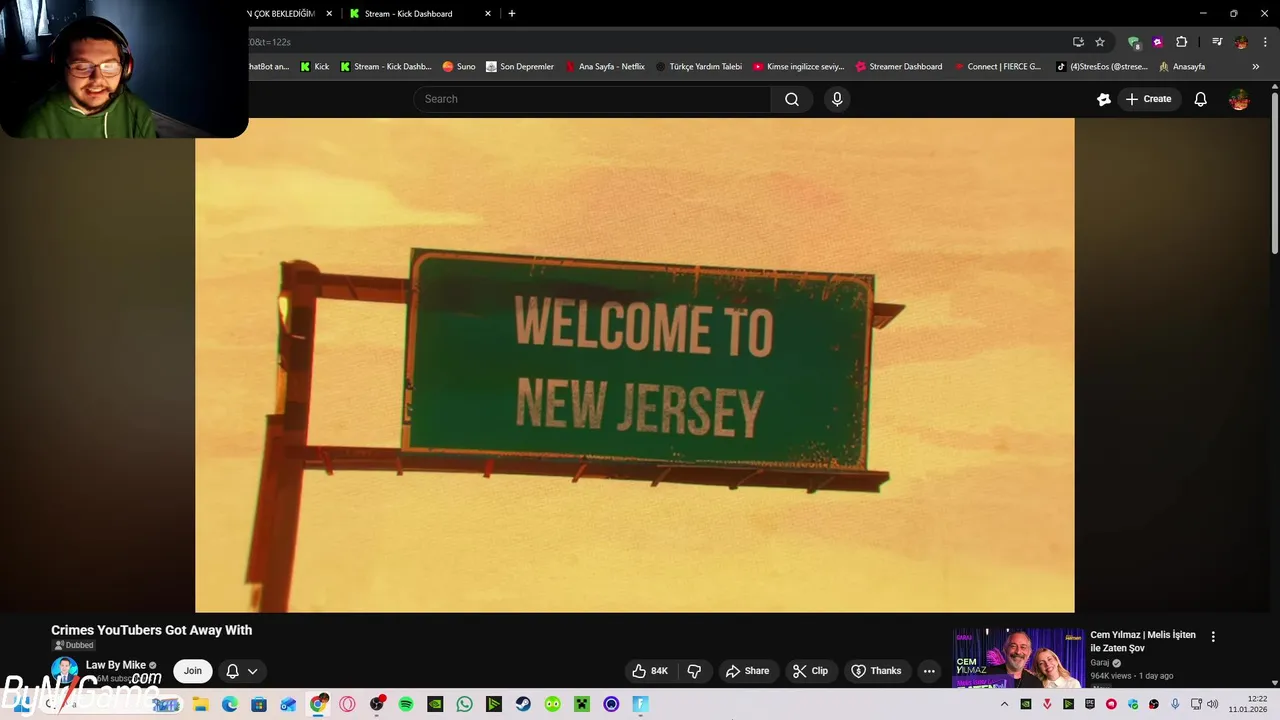Open the Streamer Dashboard bookmark
Screen dimensions: 1280x720
click(x=898, y=67)
